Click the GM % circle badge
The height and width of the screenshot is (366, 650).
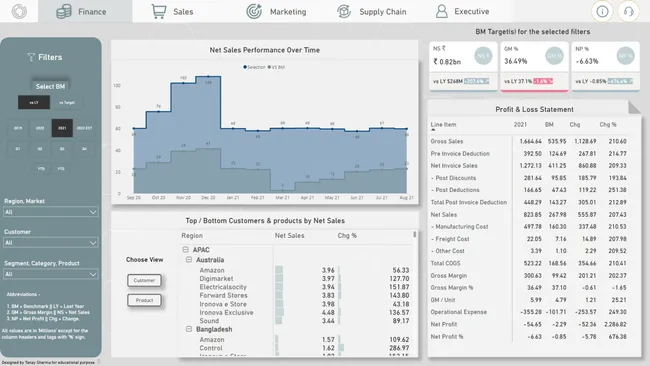(554, 56)
